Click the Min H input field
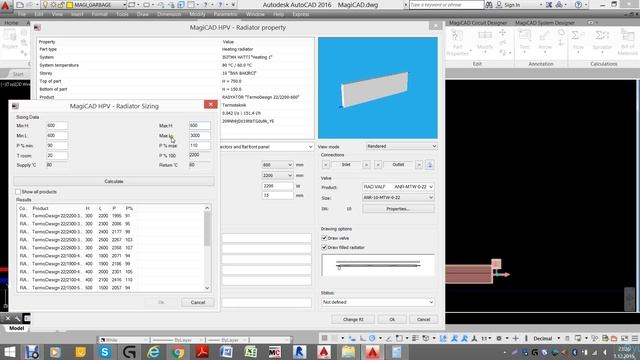The width and height of the screenshot is (640, 360). click(57, 125)
